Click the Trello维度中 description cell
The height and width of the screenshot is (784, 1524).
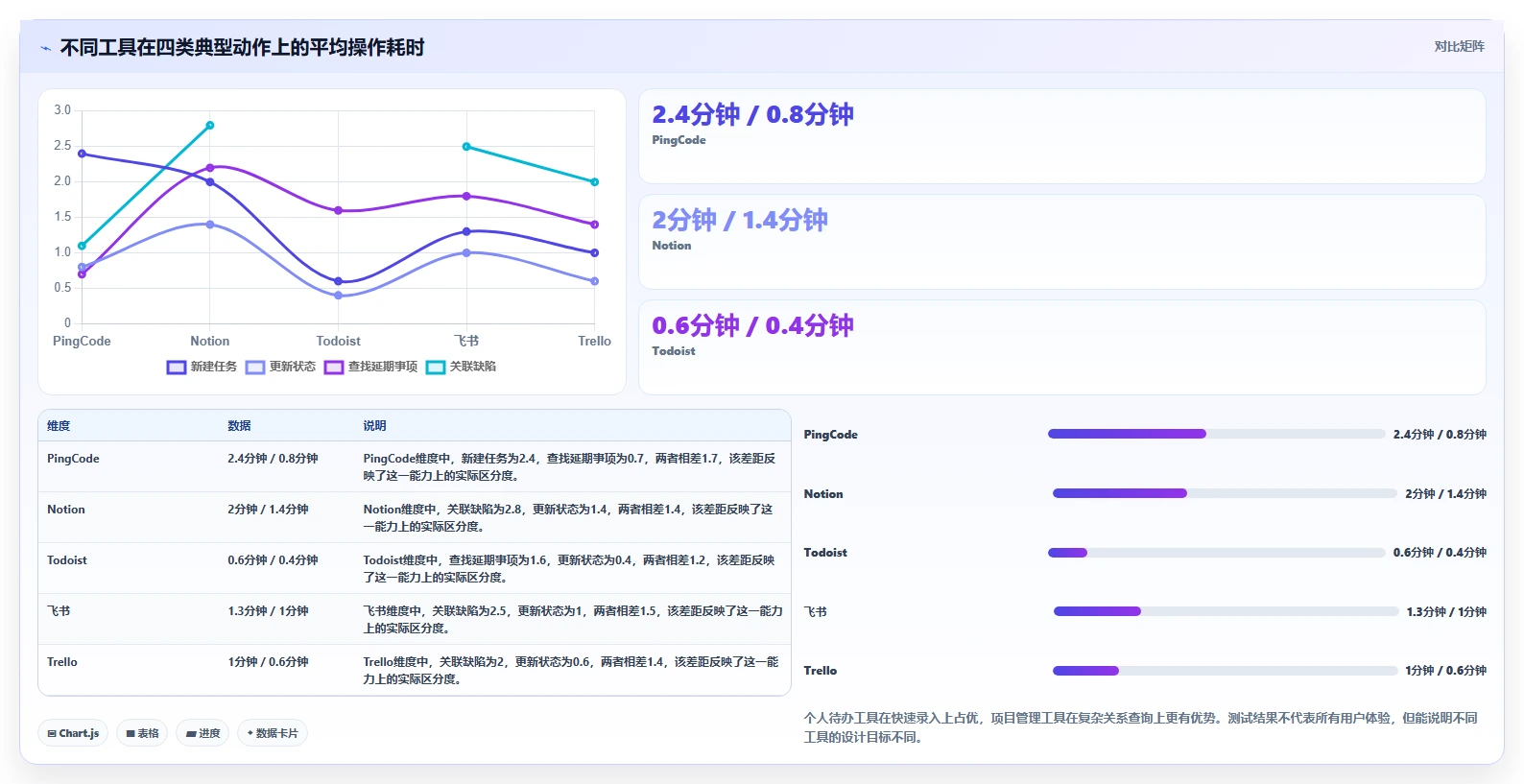[572, 671]
